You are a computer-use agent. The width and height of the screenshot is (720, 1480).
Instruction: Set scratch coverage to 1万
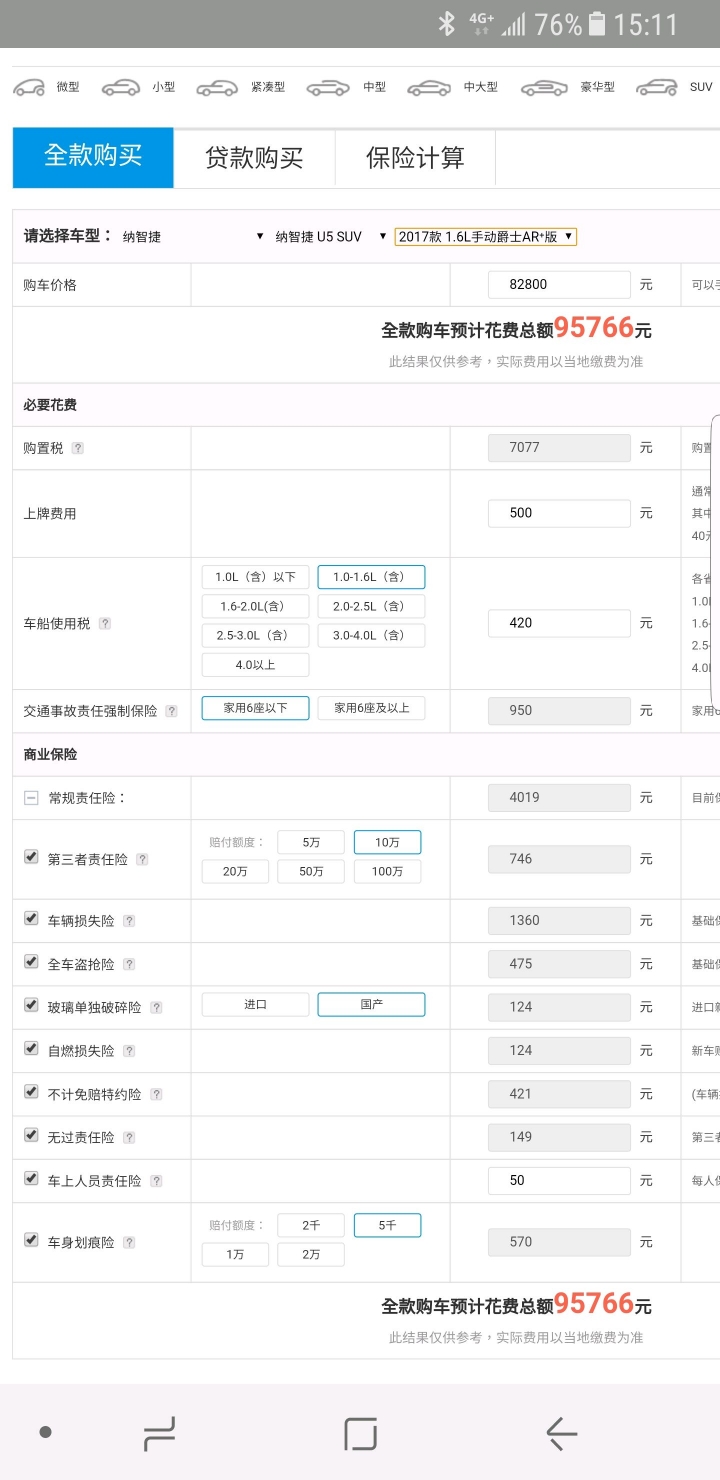(x=235, y=1254)
